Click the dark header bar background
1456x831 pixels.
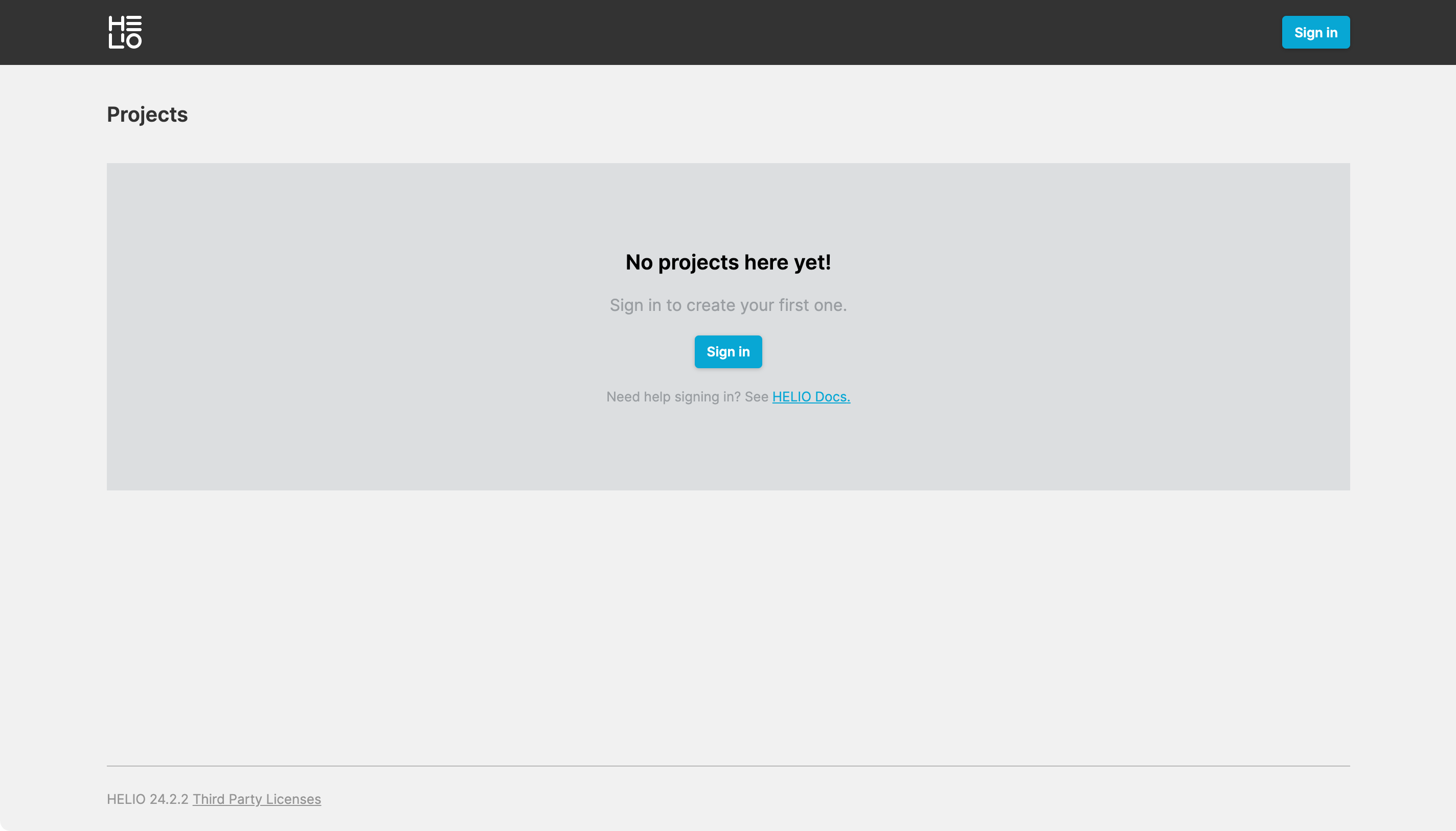(685, 32)
